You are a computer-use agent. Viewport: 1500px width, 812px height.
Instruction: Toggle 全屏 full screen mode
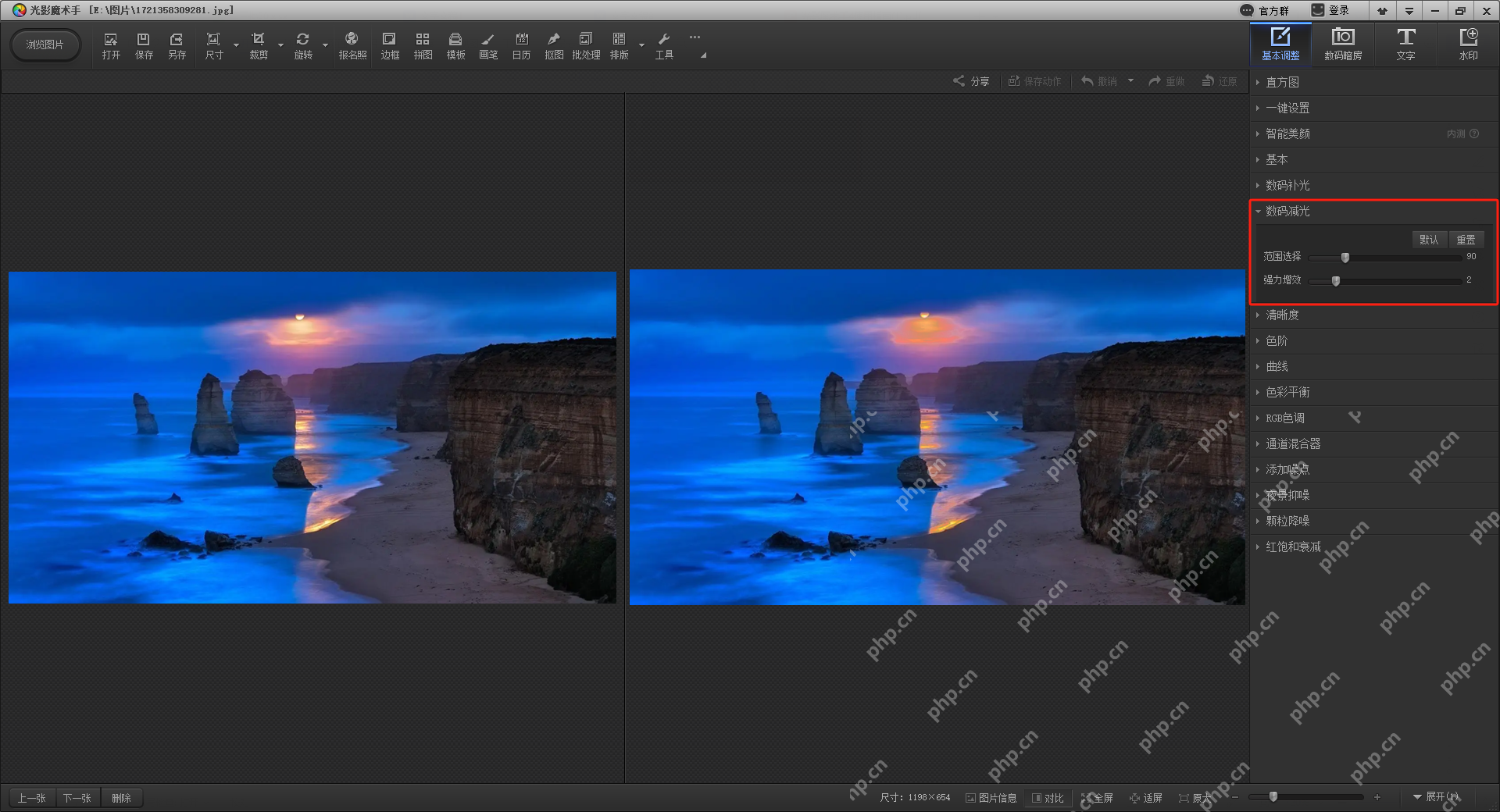[x=1098, y=798]
